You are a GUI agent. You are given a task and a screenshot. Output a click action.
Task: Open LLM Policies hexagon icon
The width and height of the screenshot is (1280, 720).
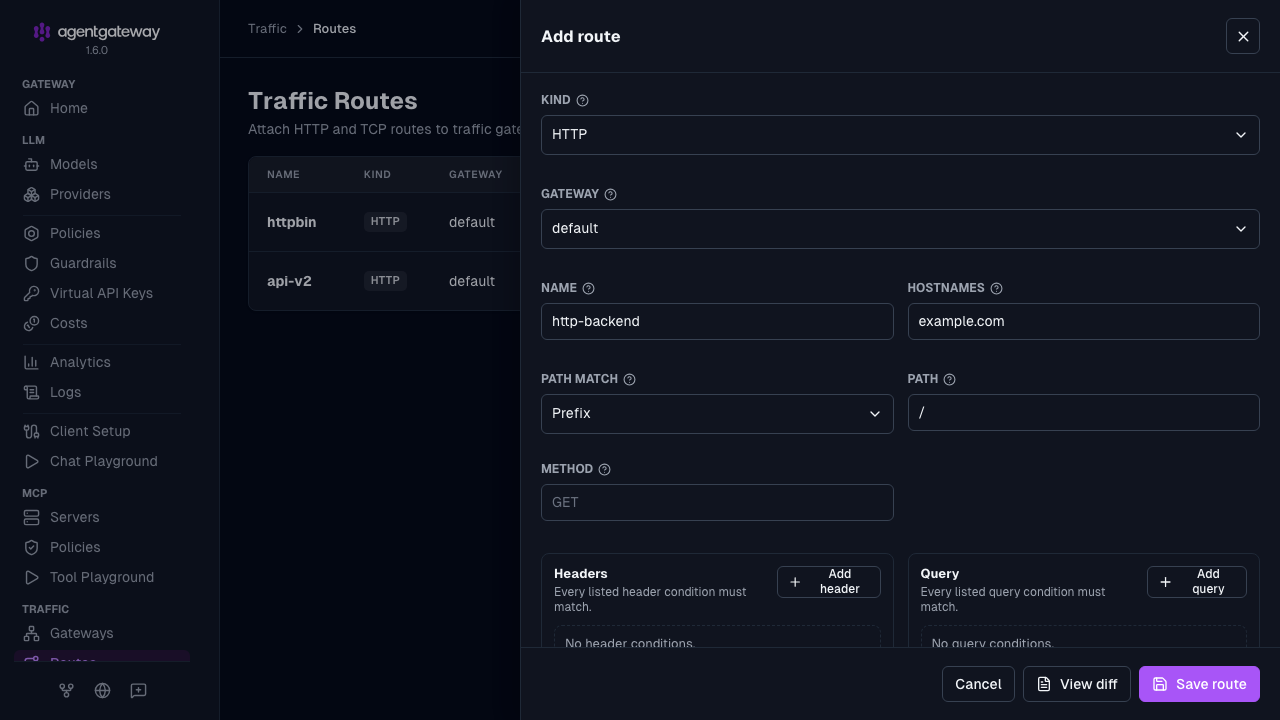point(32,233)
